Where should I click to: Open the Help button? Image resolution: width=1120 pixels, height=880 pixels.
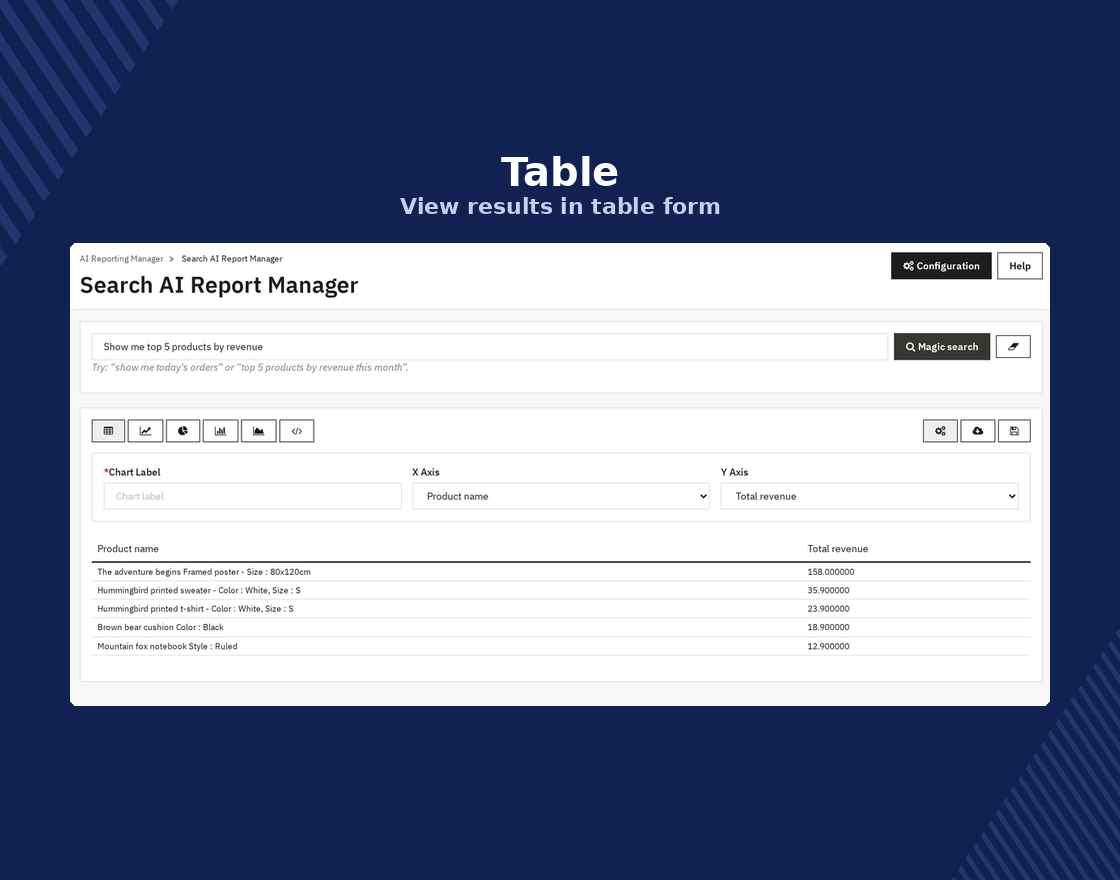1020,266
